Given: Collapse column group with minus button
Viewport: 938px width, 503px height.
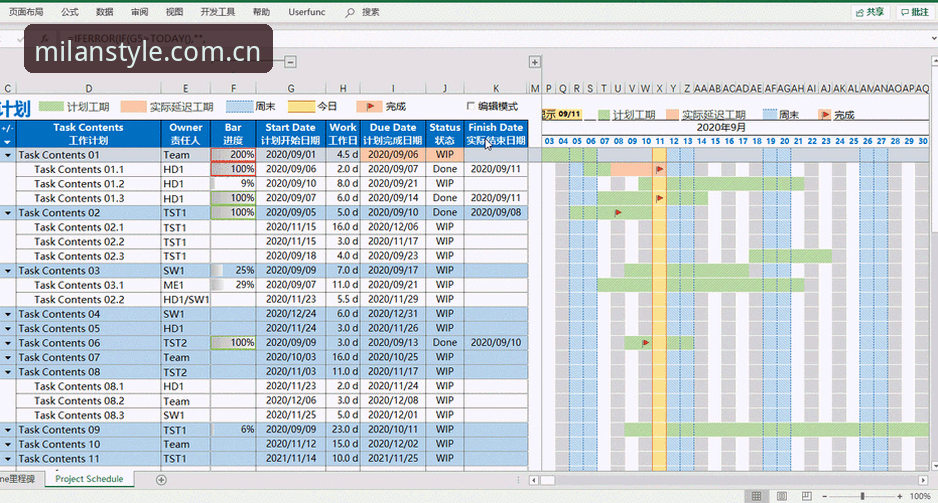Looking at the screenshot, I should point(290,62).
